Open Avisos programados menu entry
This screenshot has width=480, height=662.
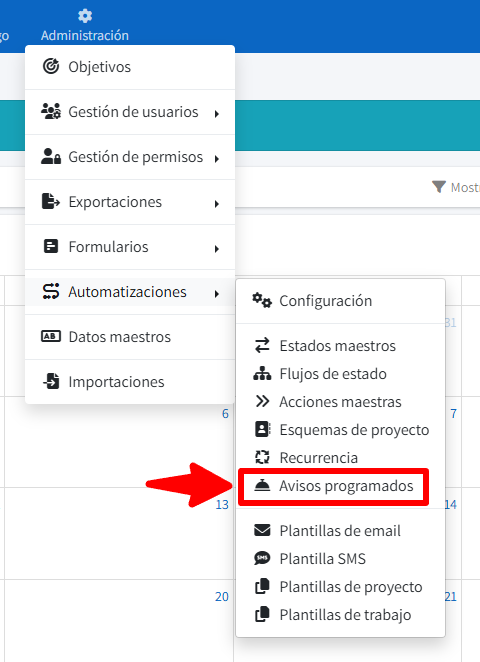tap(334, 486)
